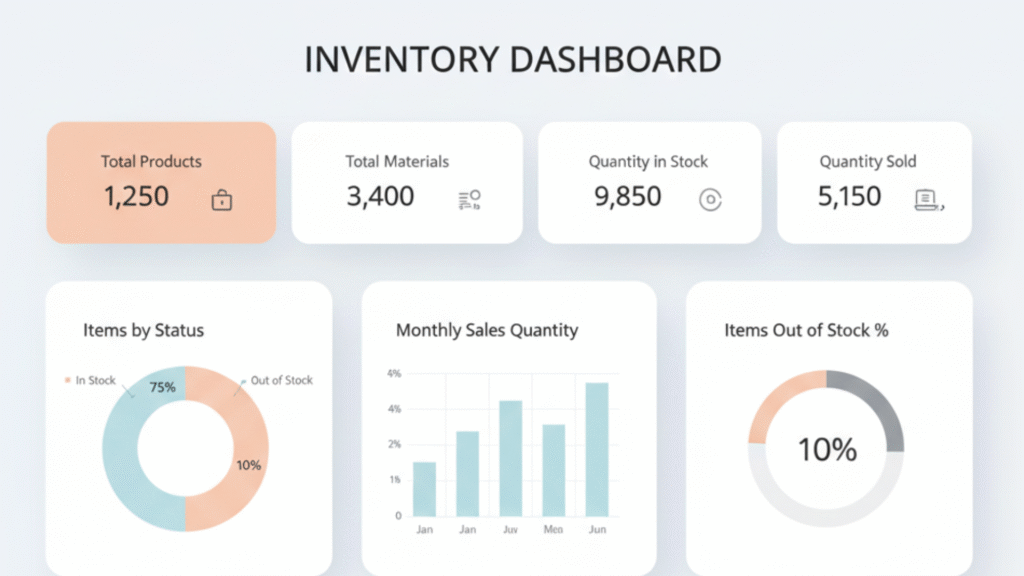Click the 75% label on the donut chart

click(162, 387)
